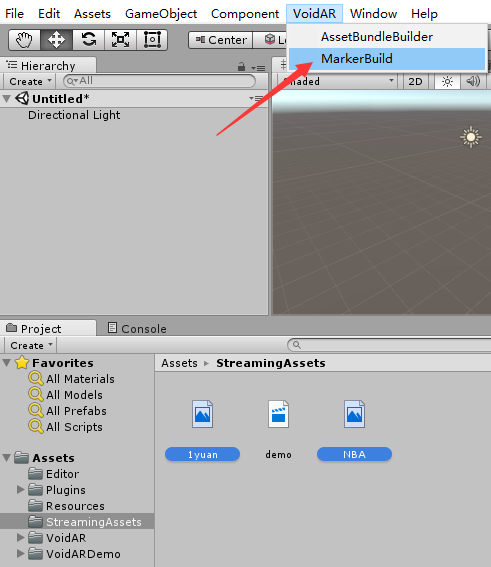Click the Project search field
Image resolution: width=491 pixels, height=567 pixels.
point(389,345)
